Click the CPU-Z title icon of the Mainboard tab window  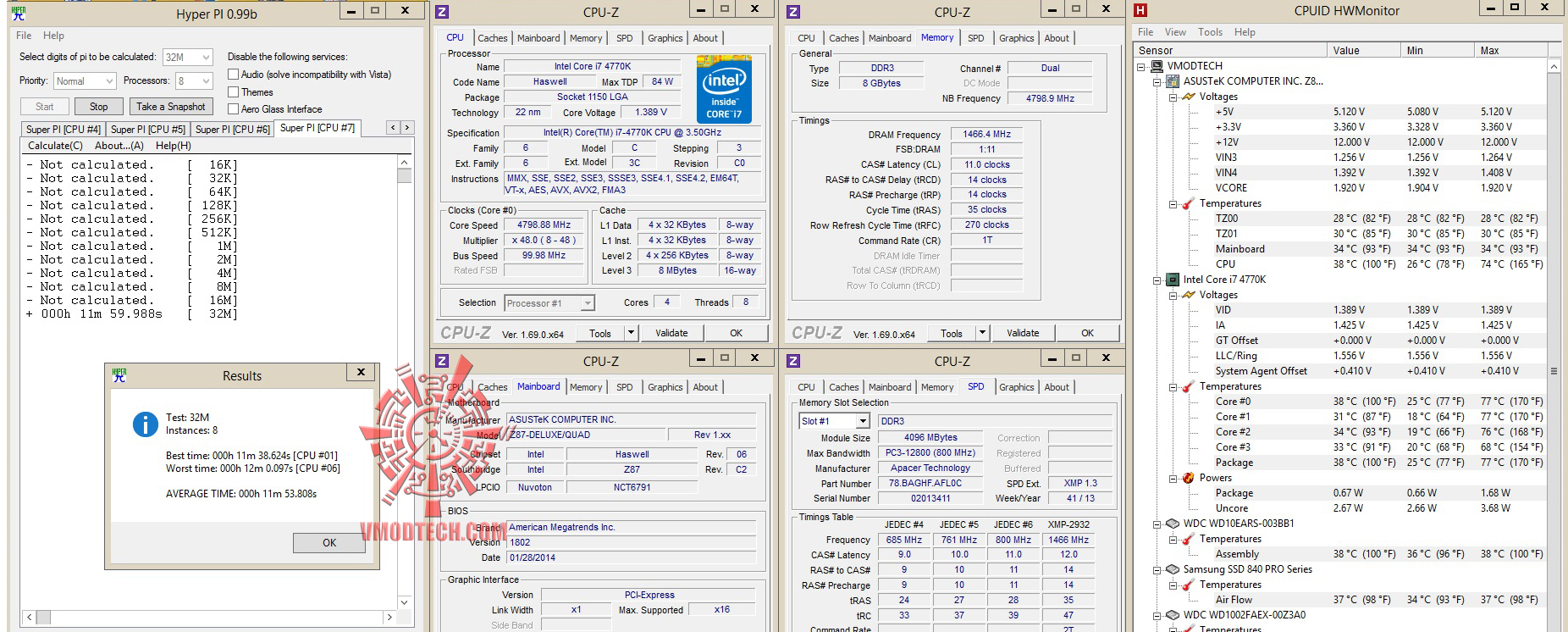pyautogui.click(x=442, y=361)
